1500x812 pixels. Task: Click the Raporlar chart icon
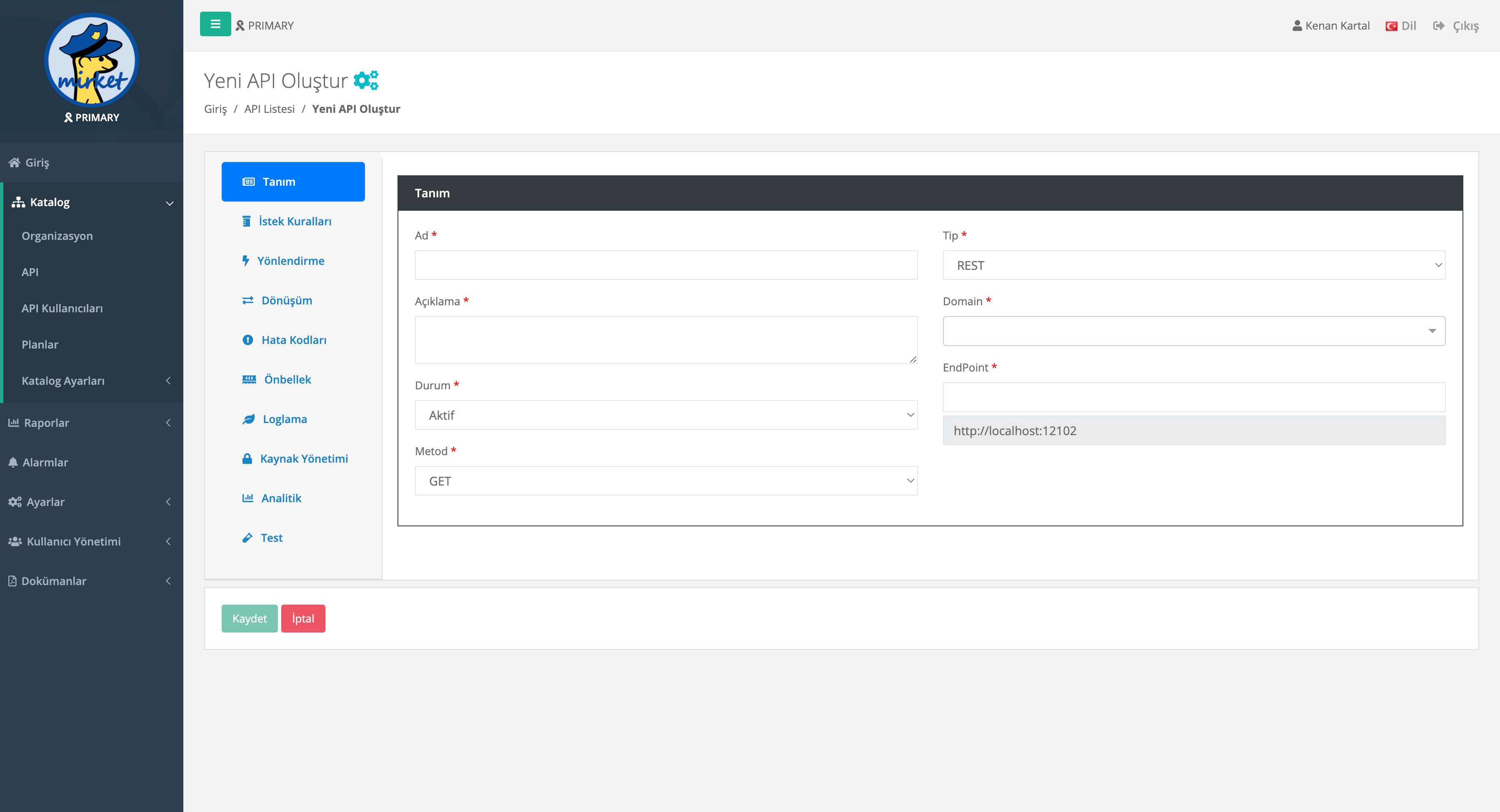(x=13, y=423)
